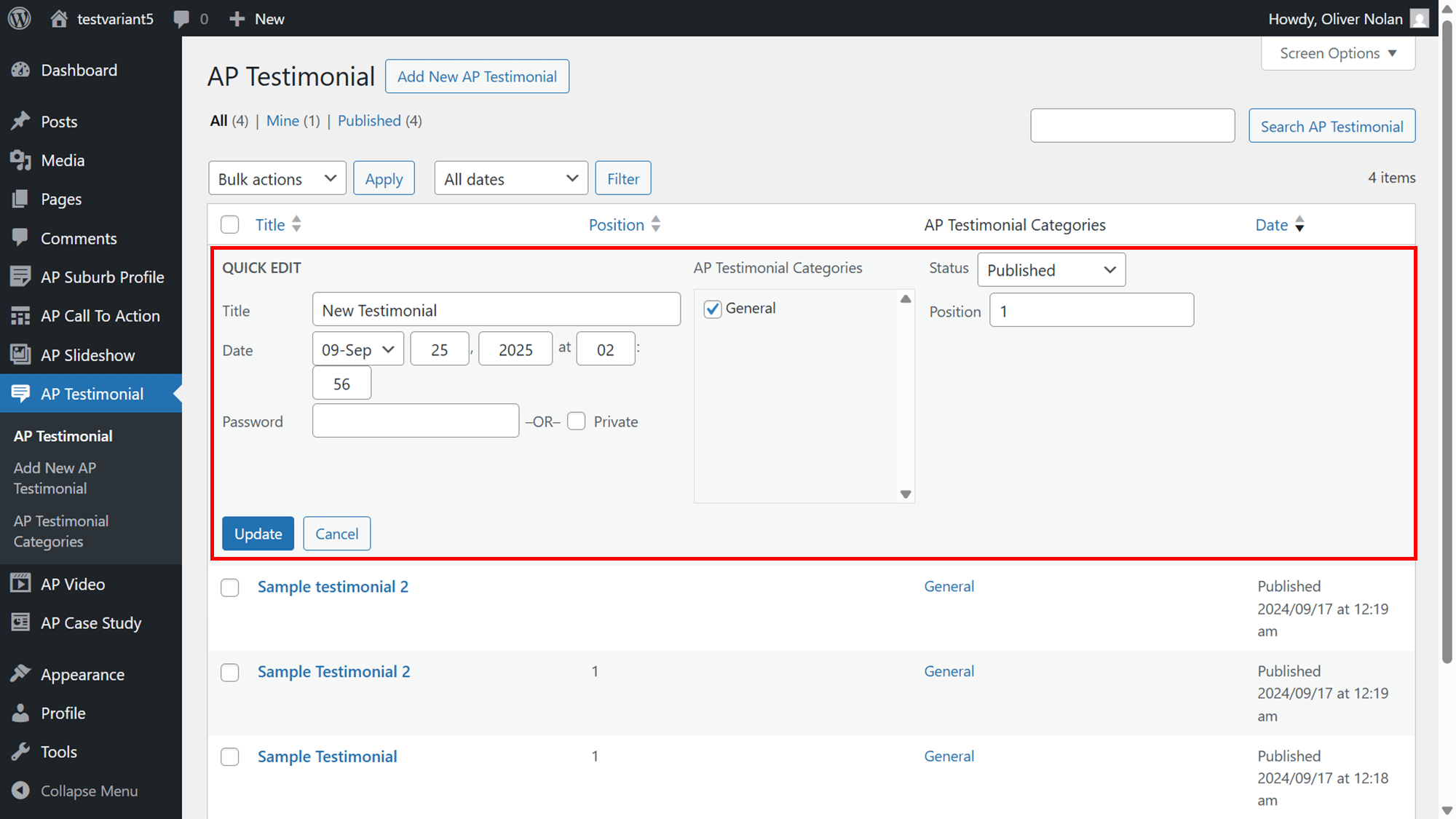
Task: Tick the Private checkbox
Action: [577, 422]
